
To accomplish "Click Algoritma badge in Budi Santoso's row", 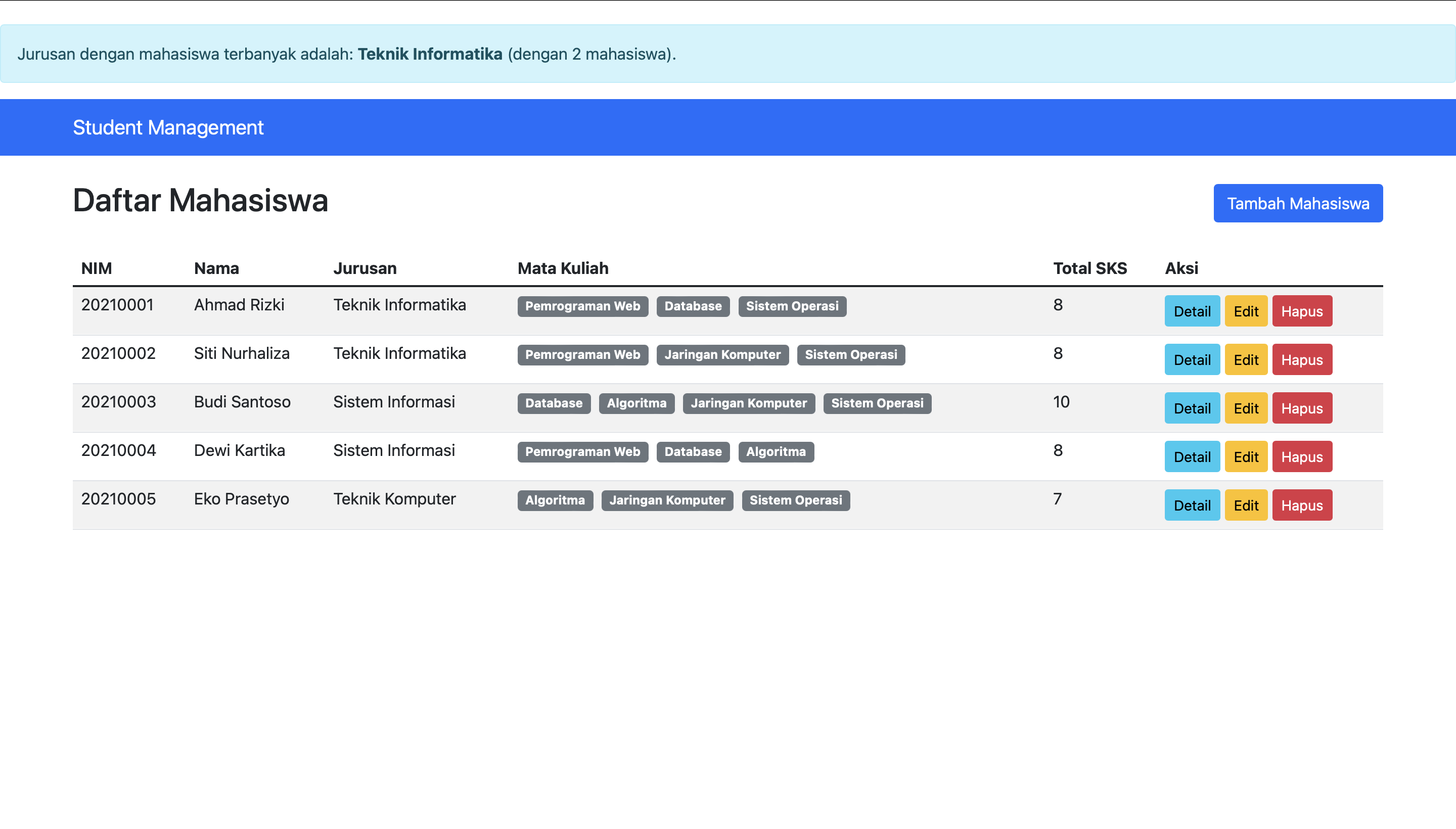I will (636, 403).
